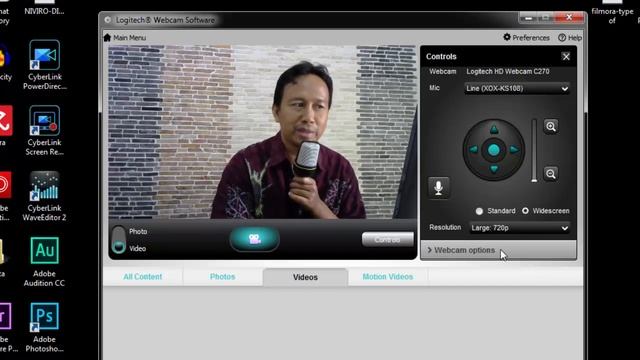640x360 pixels.
Task: Switch to the Videos tab
Action: click(x=305, y=277)
